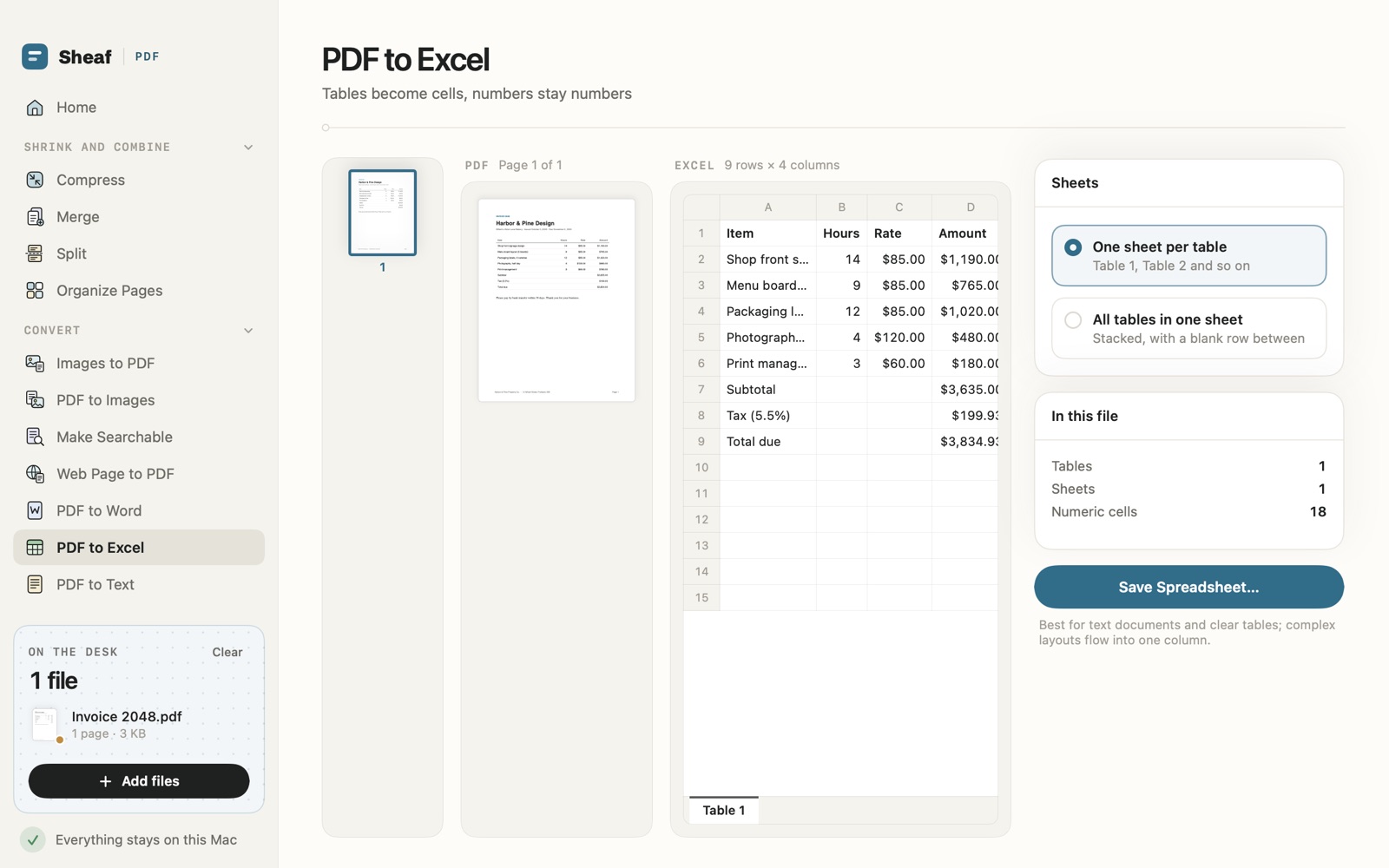Select column B header
The width and height of the screenshot is (1389, 868).
coord(841,207)
